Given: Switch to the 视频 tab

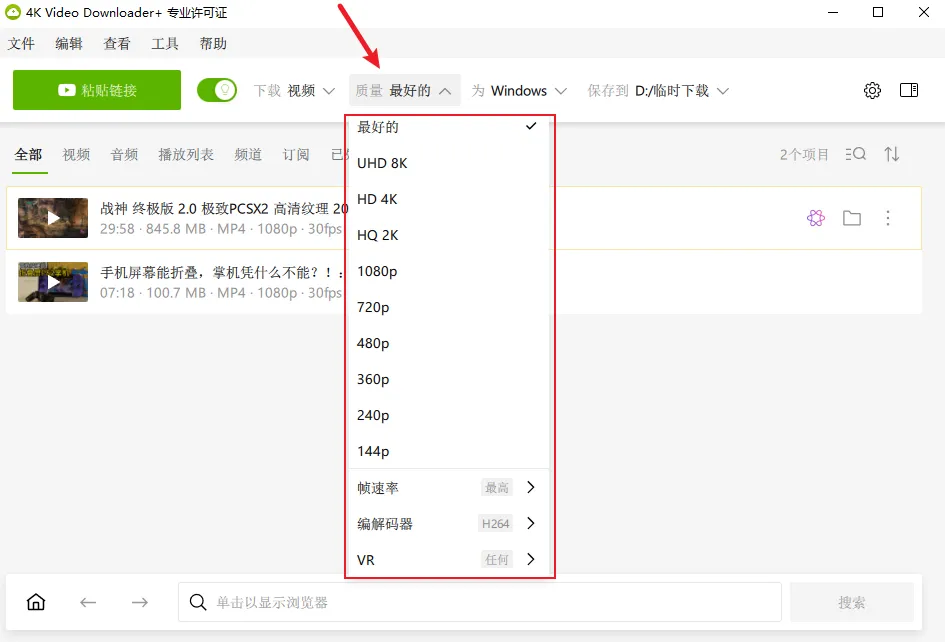Looking at the screenshot, I should pyautogui.click(x=77, y=154).
